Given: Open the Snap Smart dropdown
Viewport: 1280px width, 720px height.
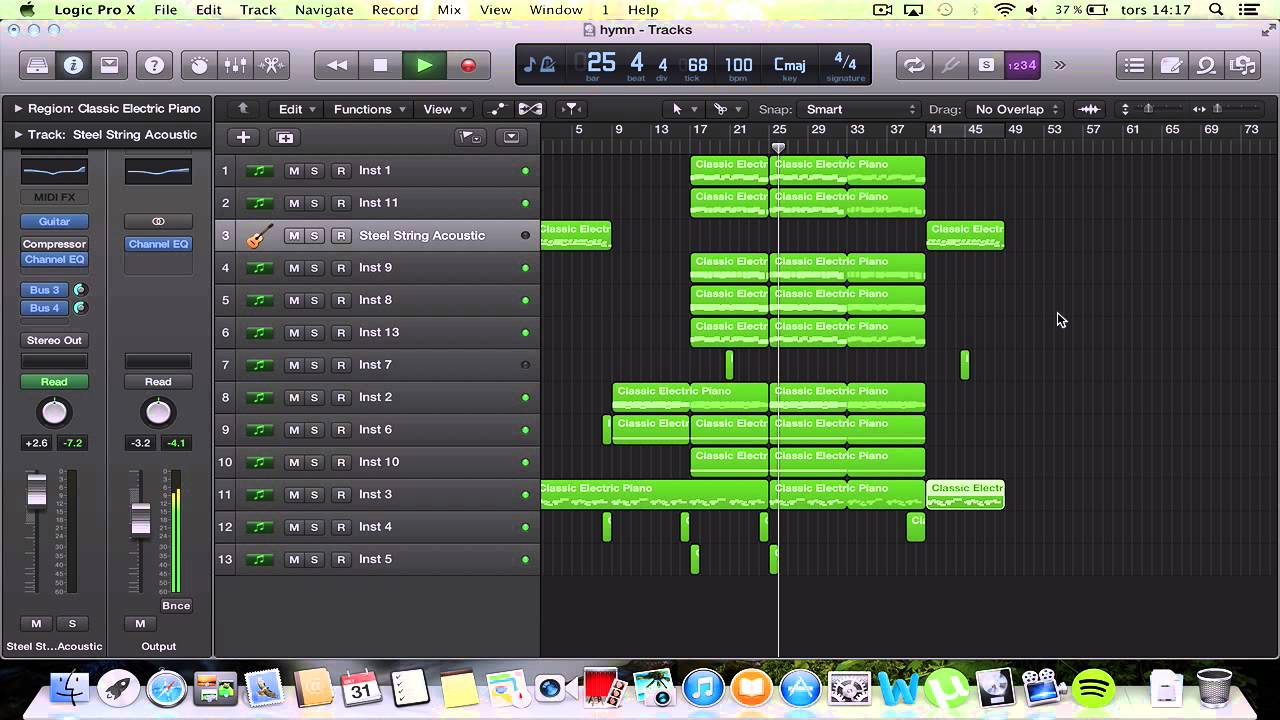Looking at the screenshot, I should coord(860,109).
